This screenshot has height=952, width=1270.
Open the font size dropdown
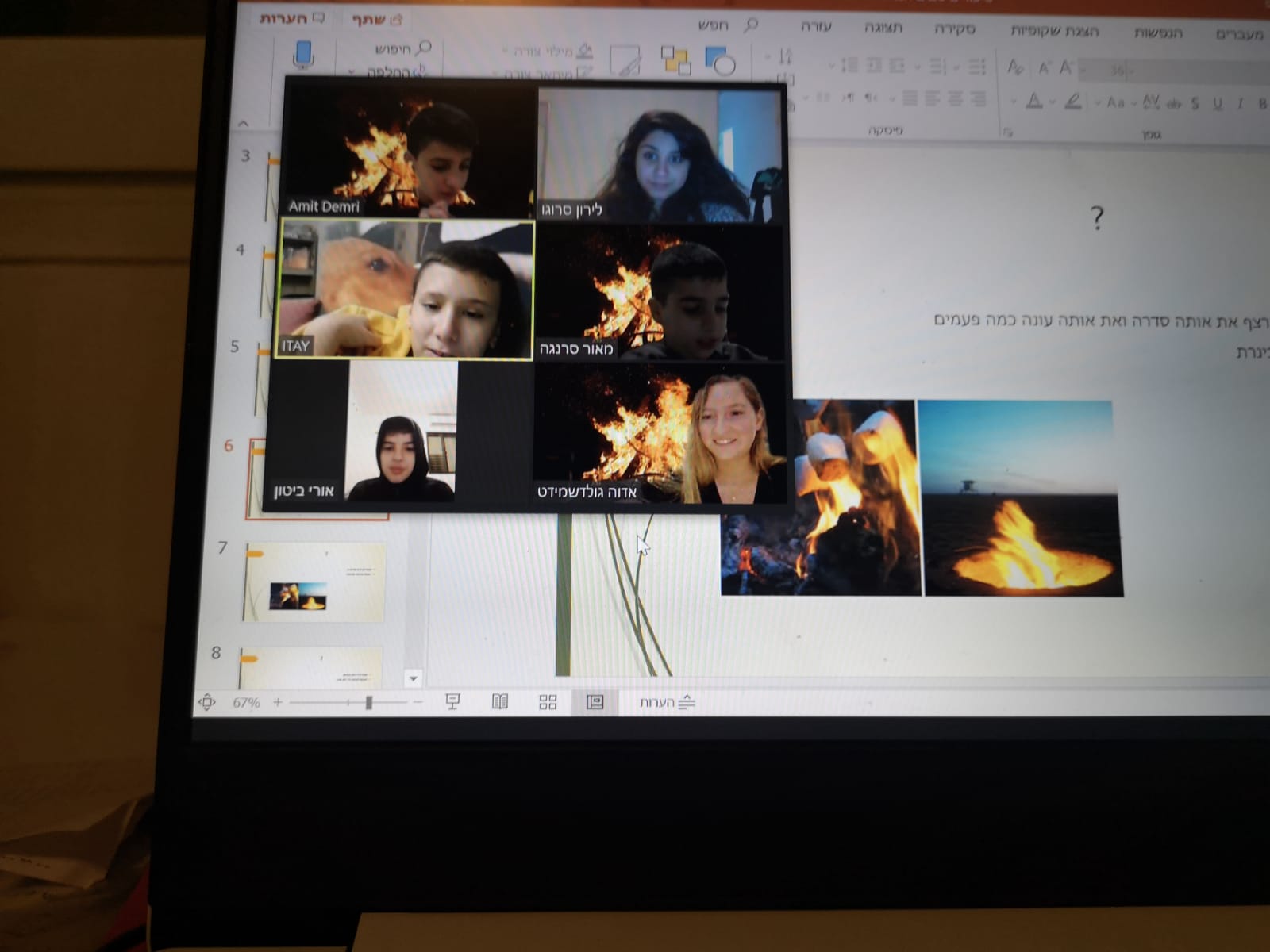coord(1083,71)
